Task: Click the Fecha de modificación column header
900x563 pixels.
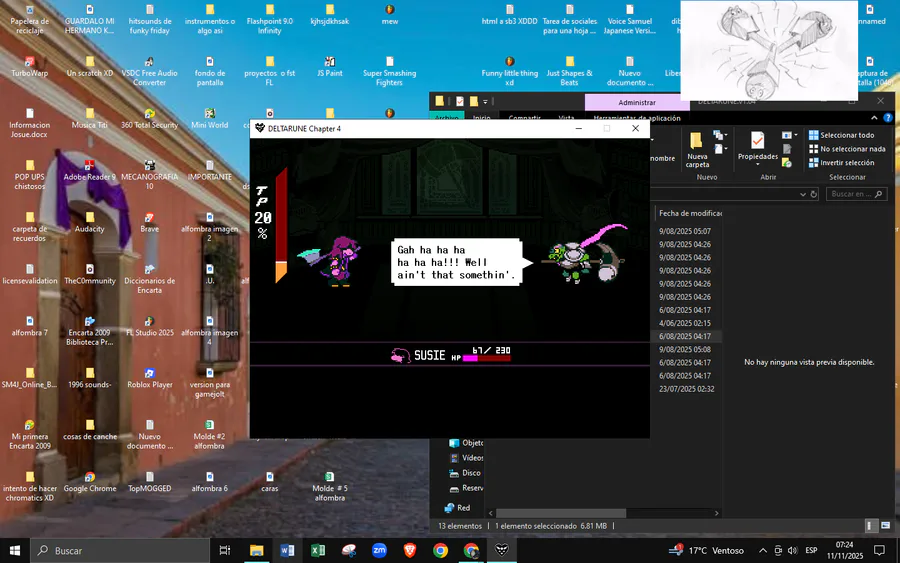Action: click(689, 213)
